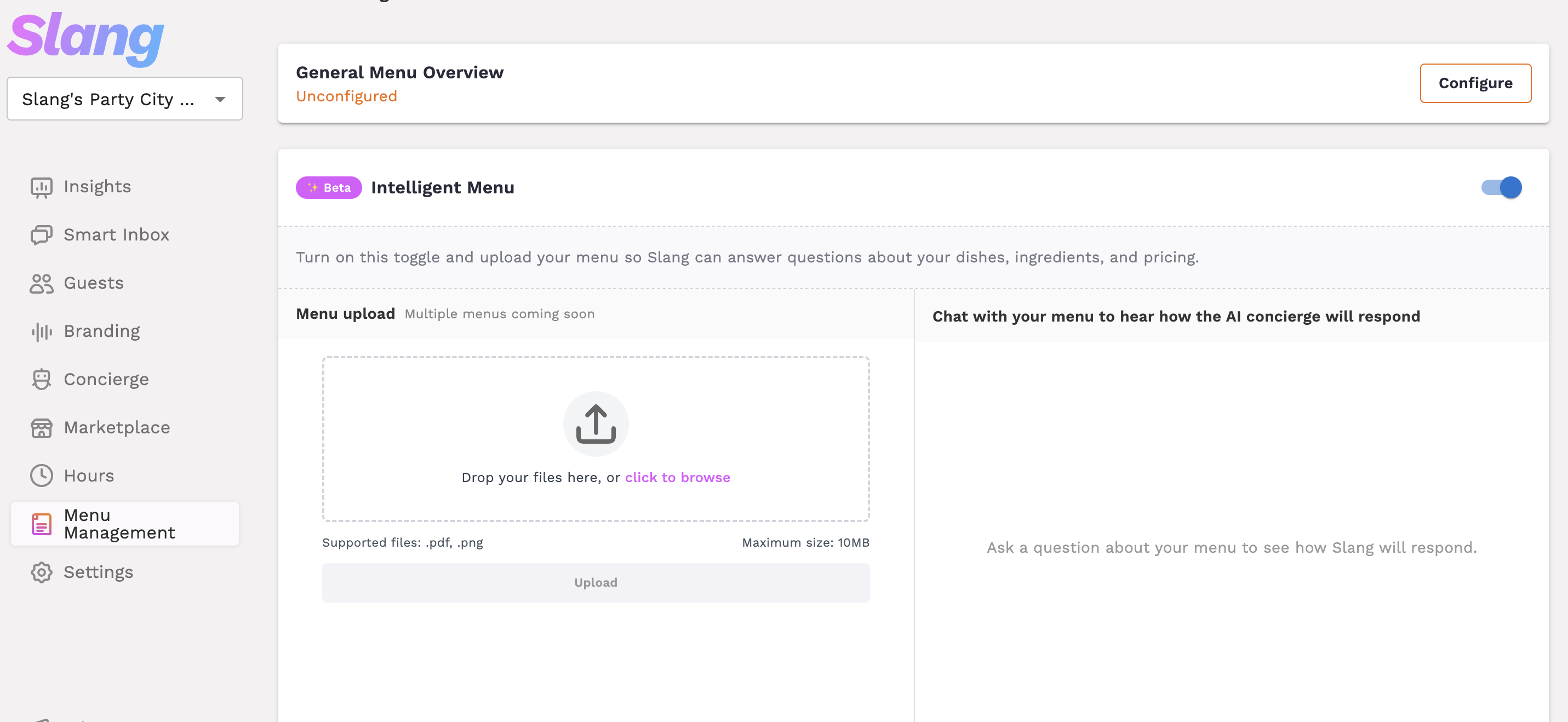Navigate to Guests
The image size is (1568, 722).
pyautogui.click(x=124, y=283)
